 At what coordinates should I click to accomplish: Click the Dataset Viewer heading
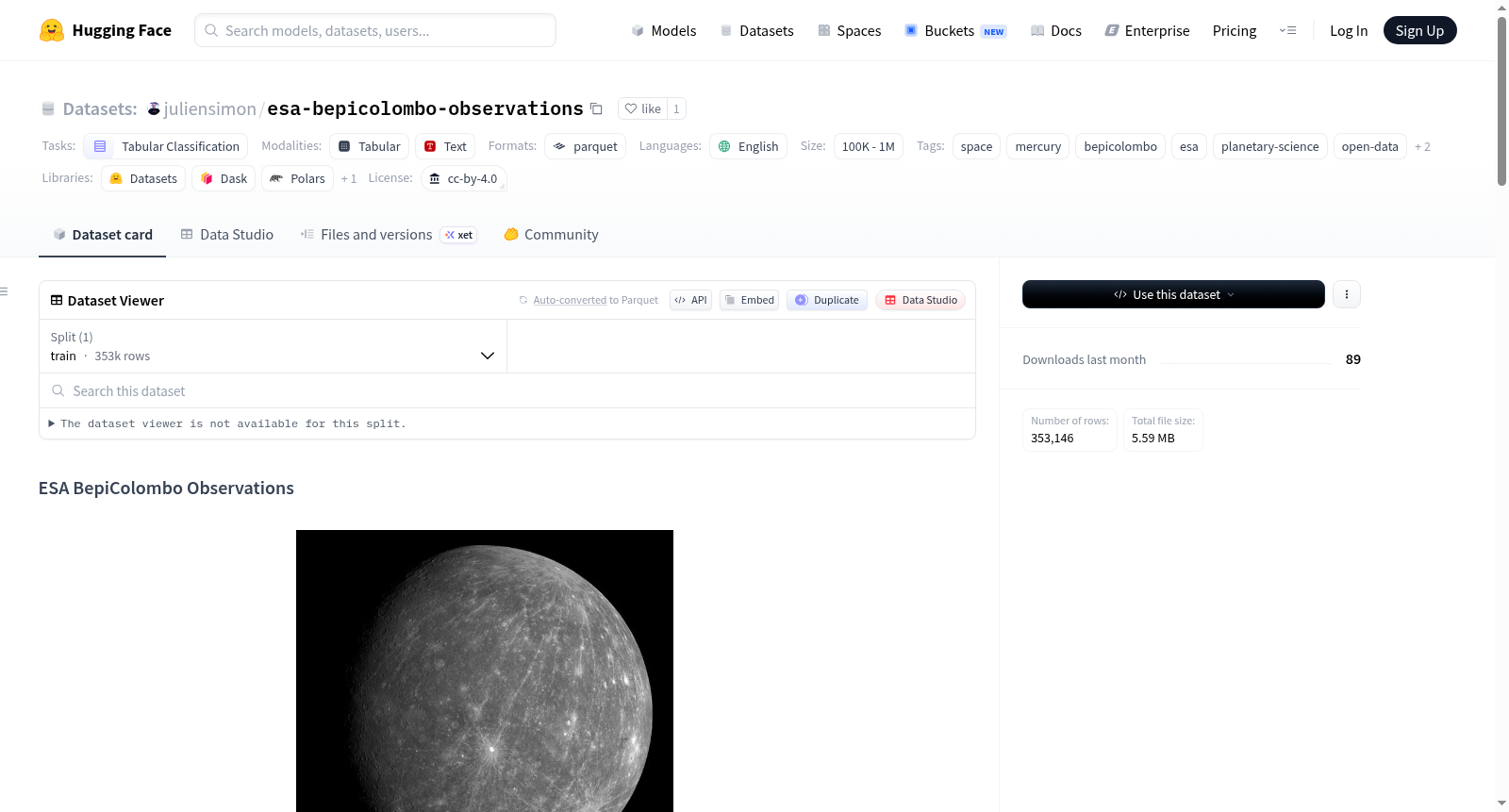pyautogui.click(x=116, y=301)
